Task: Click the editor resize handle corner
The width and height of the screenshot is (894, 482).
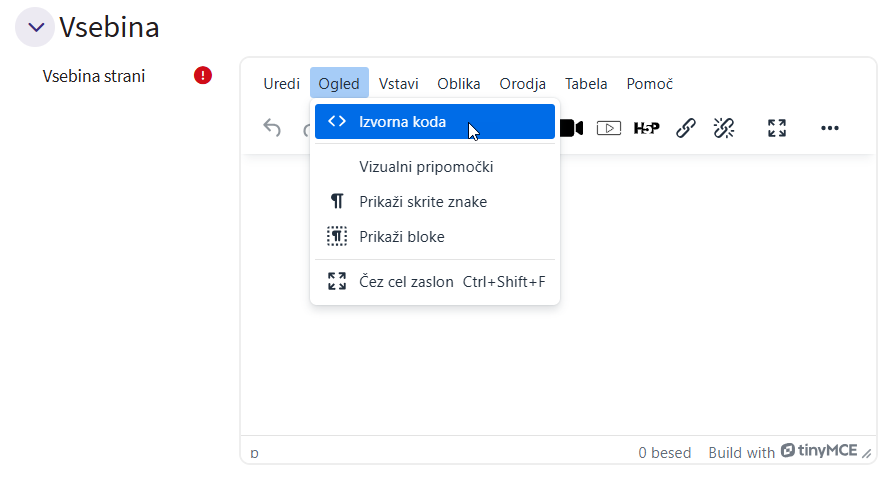Action: [x=867, y=454]
